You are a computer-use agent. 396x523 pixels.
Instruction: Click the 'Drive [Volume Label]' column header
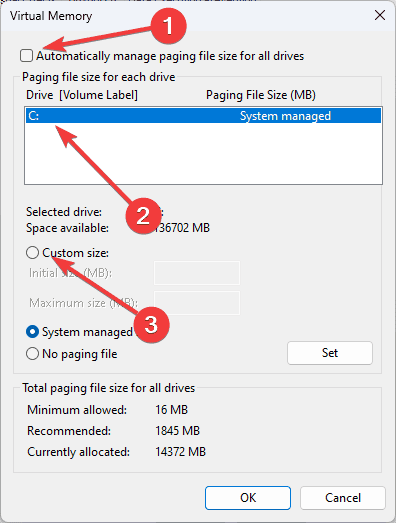point(82,95)
